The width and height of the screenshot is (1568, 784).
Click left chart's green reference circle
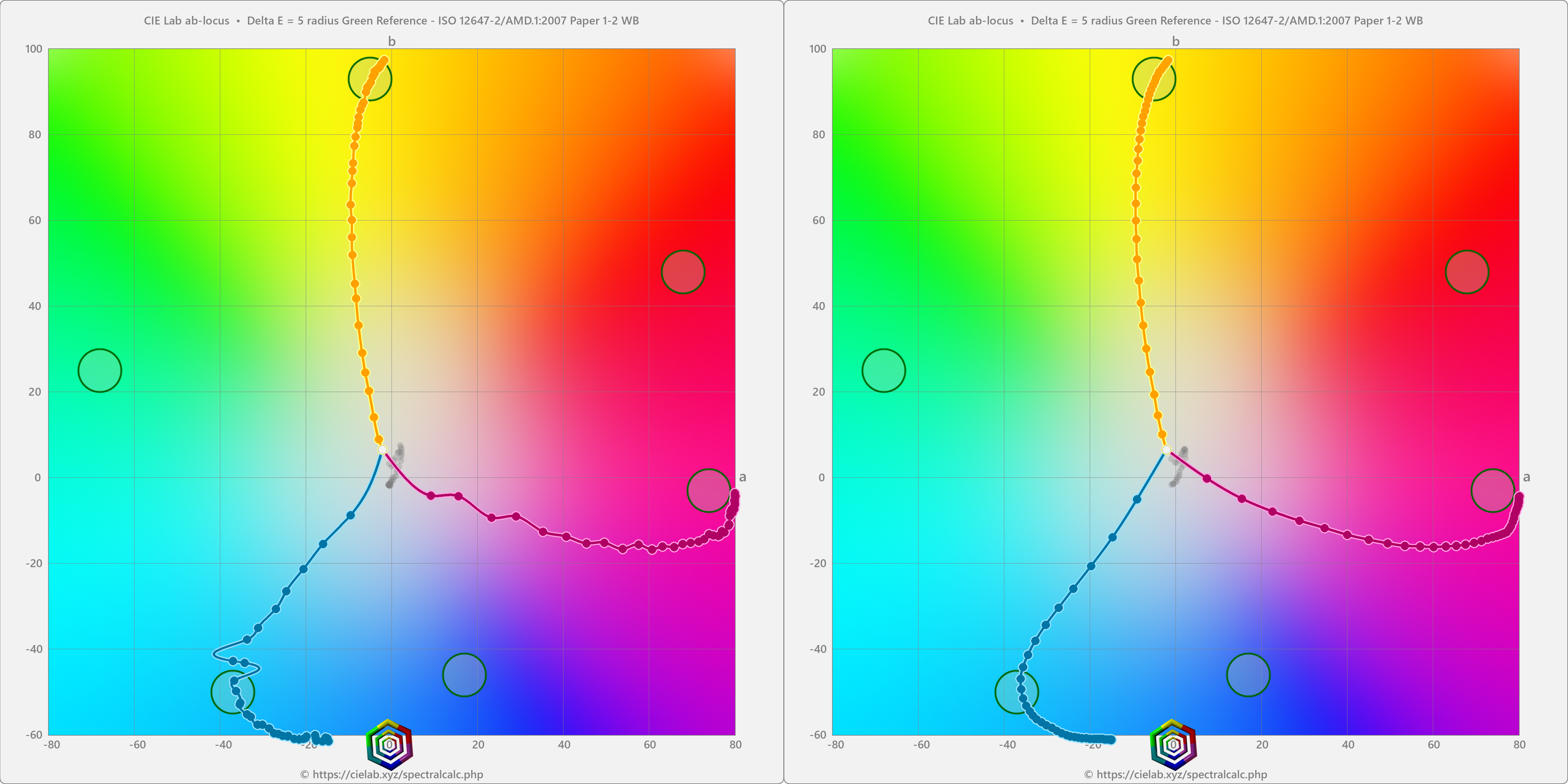pyautogui.click(x=100, y=370)
